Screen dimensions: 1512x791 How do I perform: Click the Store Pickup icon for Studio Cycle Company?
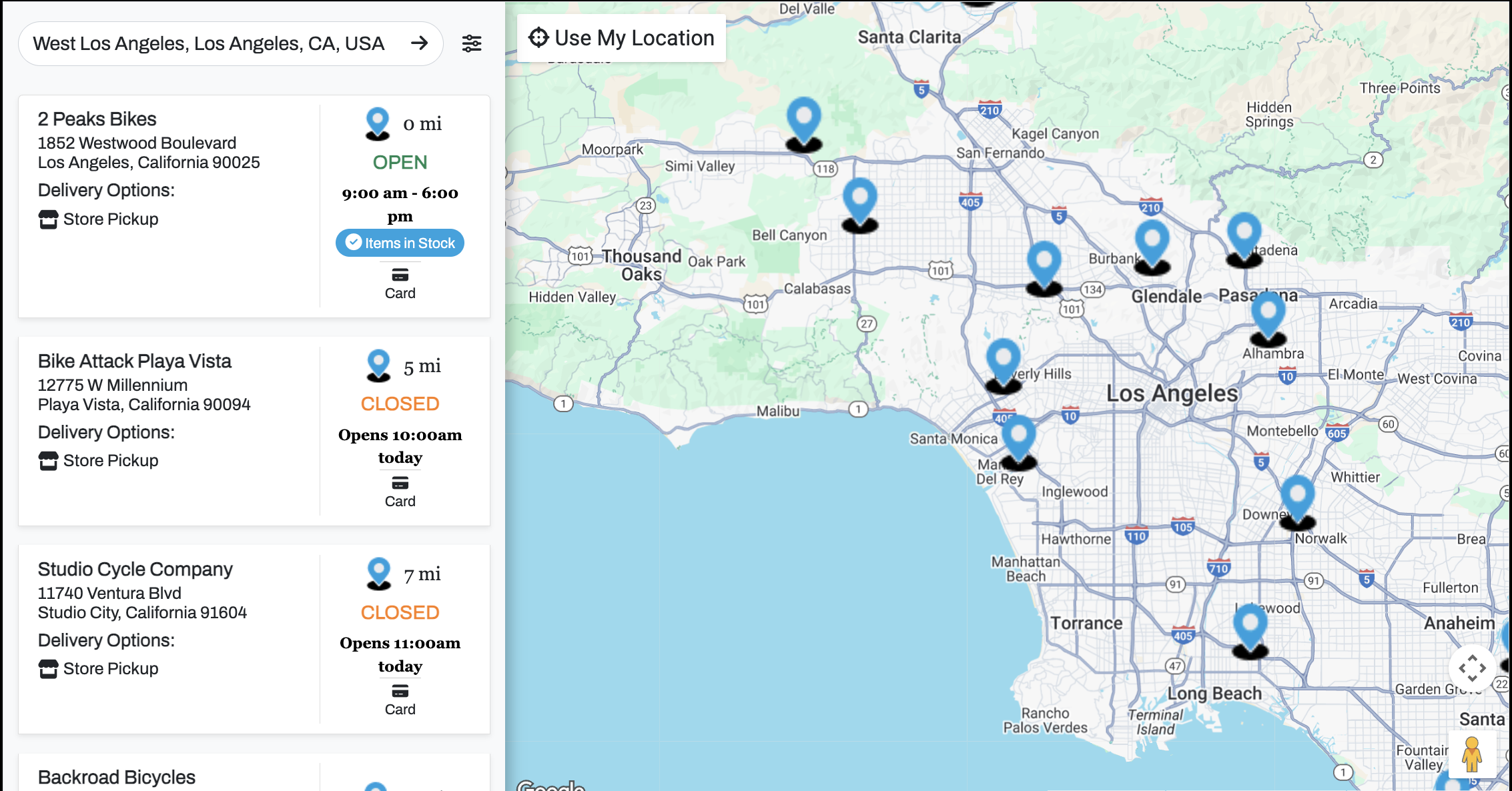pos(47,668)
